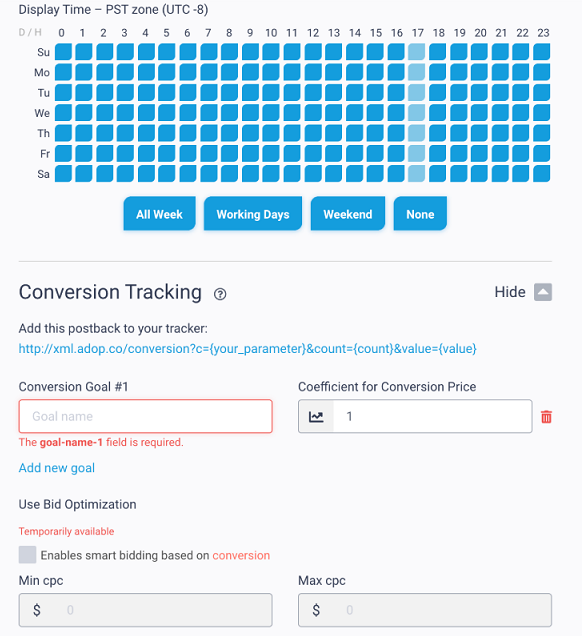Collapse Conversion Tracking with the arrow icon
The width and height of the screenshot is (582, 636).
(x=543, y=292)
